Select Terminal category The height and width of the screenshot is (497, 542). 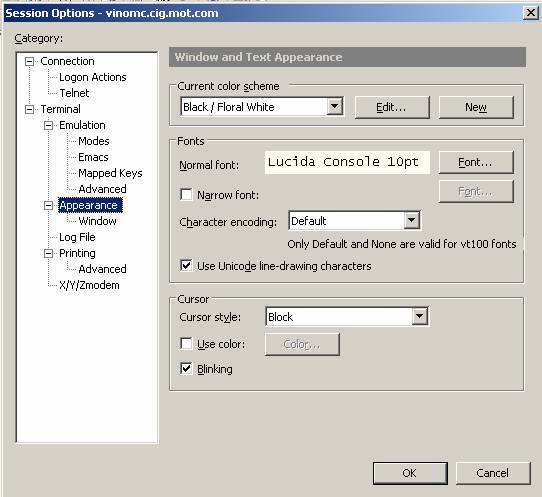tap(60, 109)
